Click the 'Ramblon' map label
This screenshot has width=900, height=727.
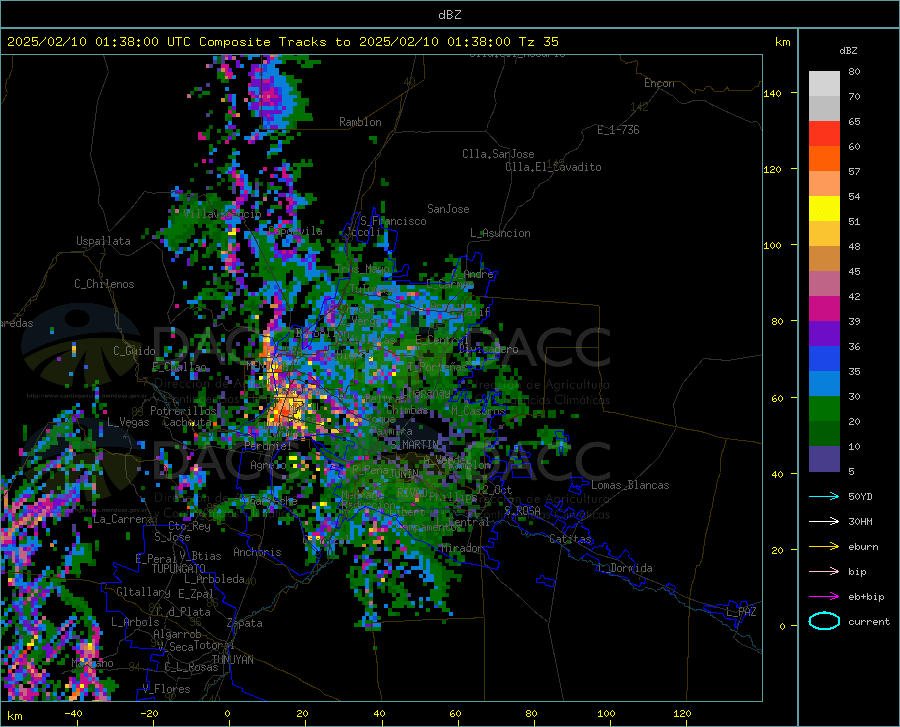click(360, 122)
